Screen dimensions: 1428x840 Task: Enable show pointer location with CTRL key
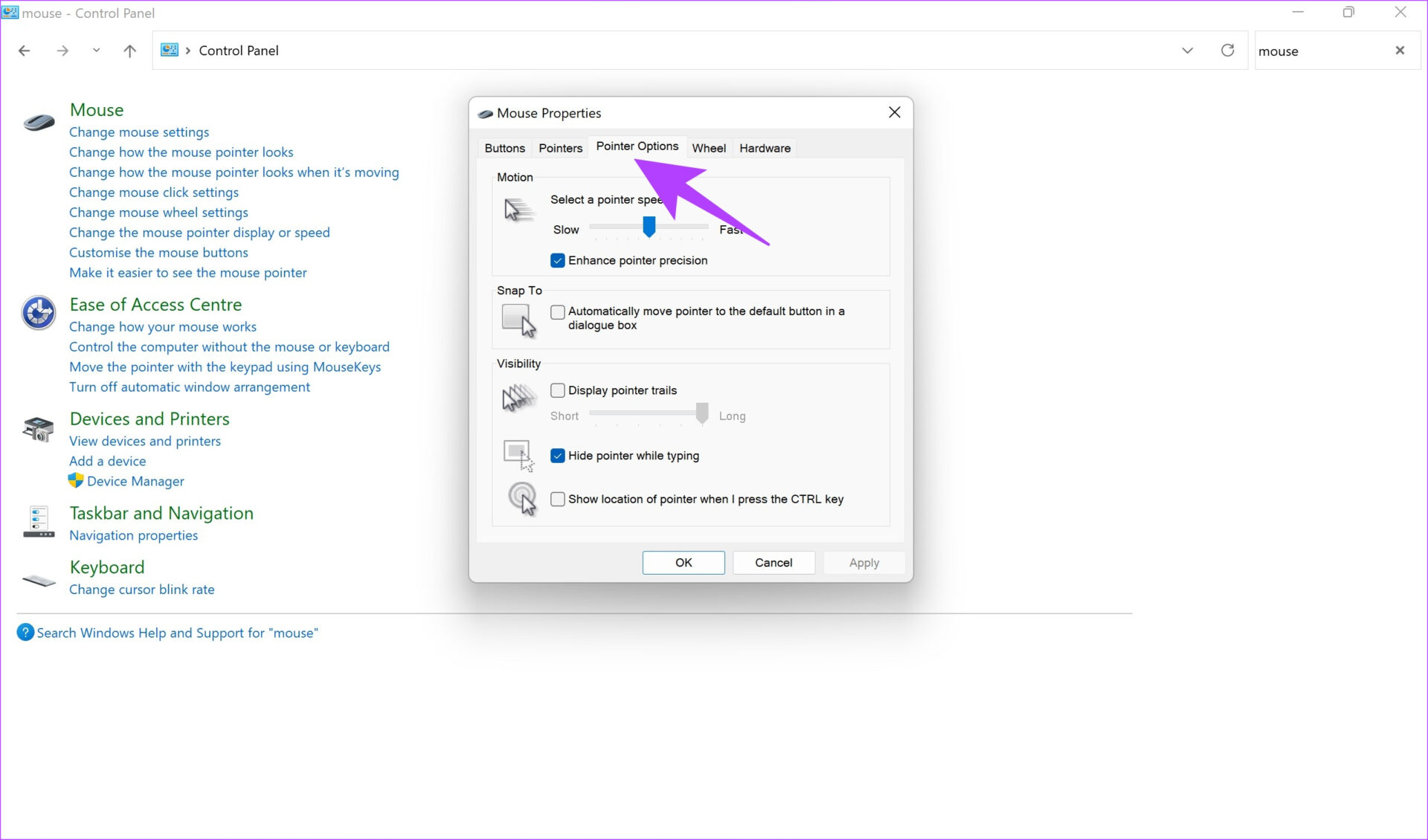(x=558, y=499)
